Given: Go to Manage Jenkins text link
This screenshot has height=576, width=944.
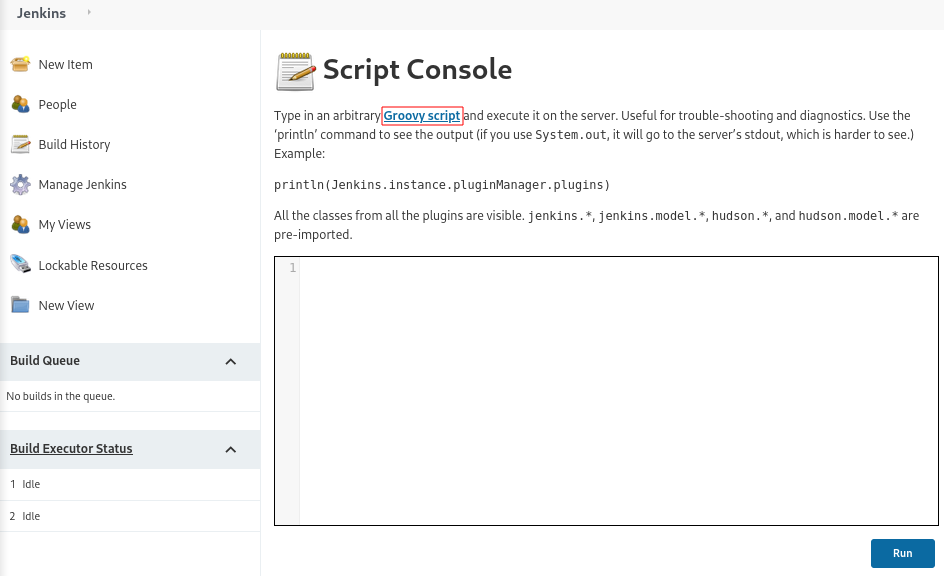Looking at the screenshot, I should point(82,184).
